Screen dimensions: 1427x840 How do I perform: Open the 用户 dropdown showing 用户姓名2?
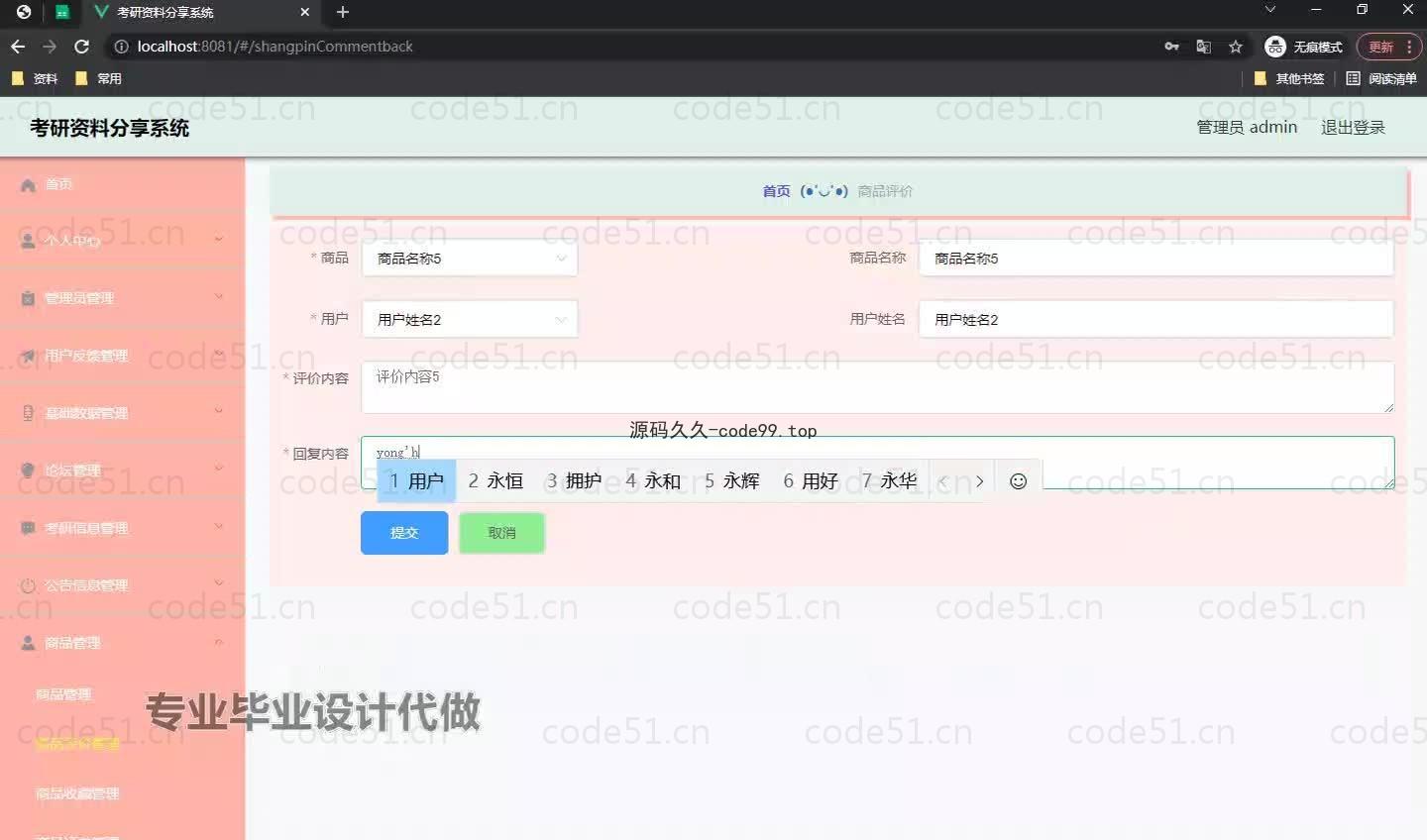click(x=469, y=320)
